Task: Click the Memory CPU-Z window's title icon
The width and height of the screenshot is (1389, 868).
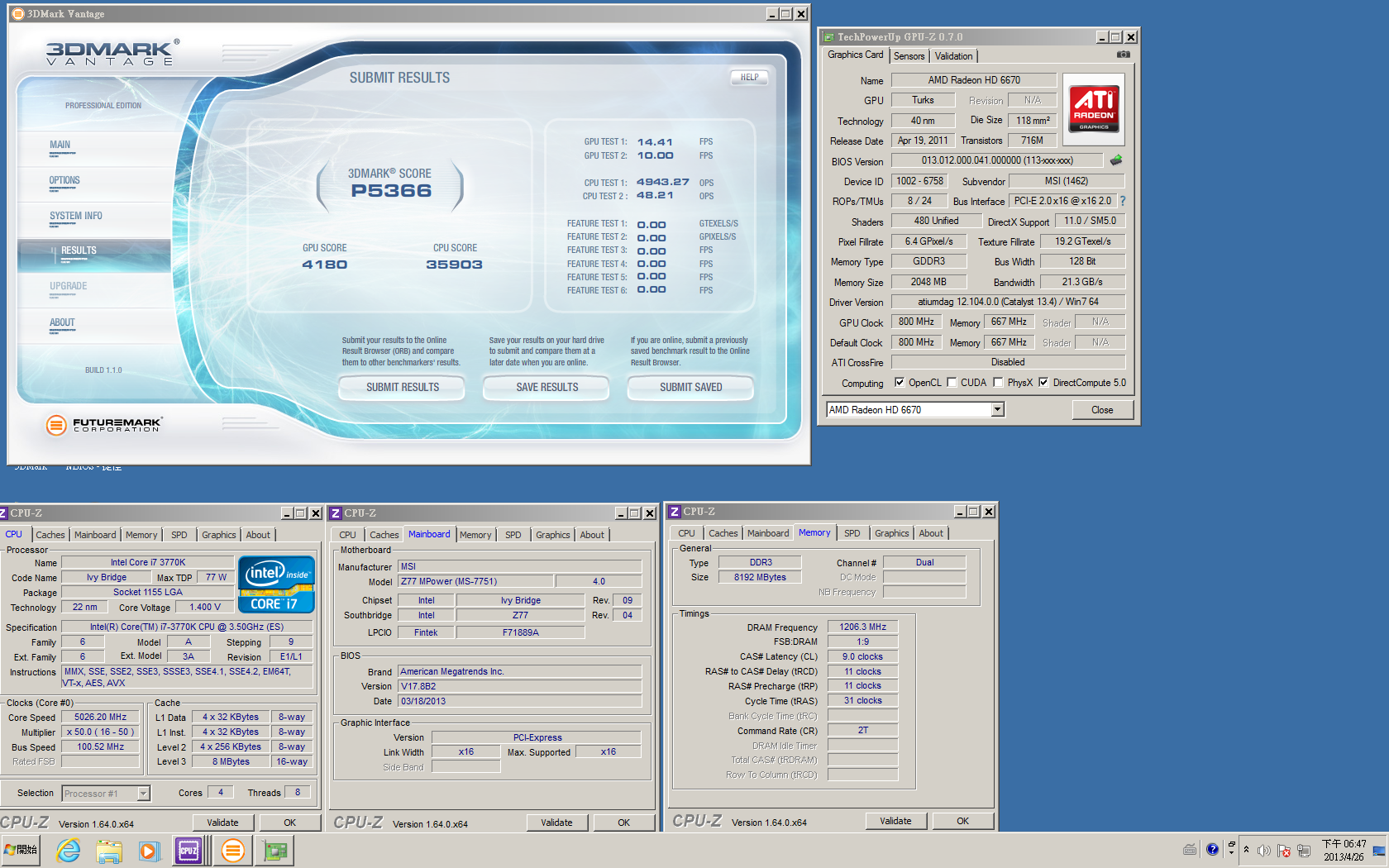Action: [675, 512]
